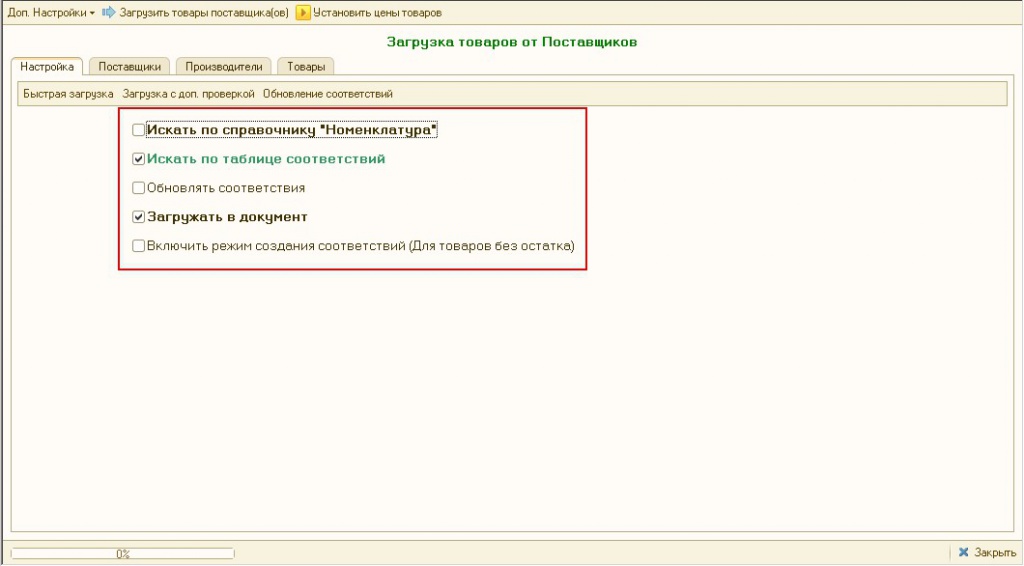Uncheck Искать по таблице соответствий

(x=138, y=159)
